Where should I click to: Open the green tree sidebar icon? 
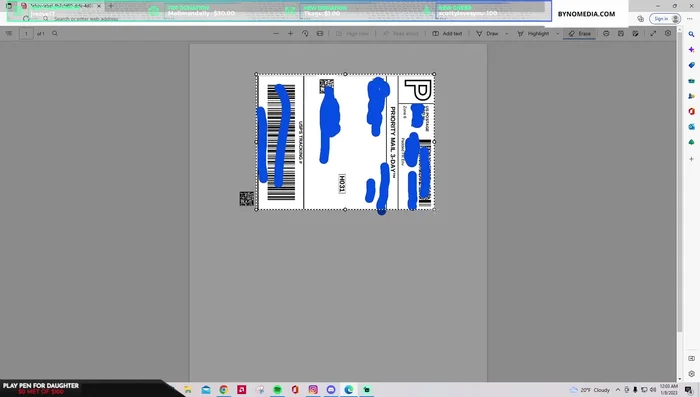pos(692,142)
